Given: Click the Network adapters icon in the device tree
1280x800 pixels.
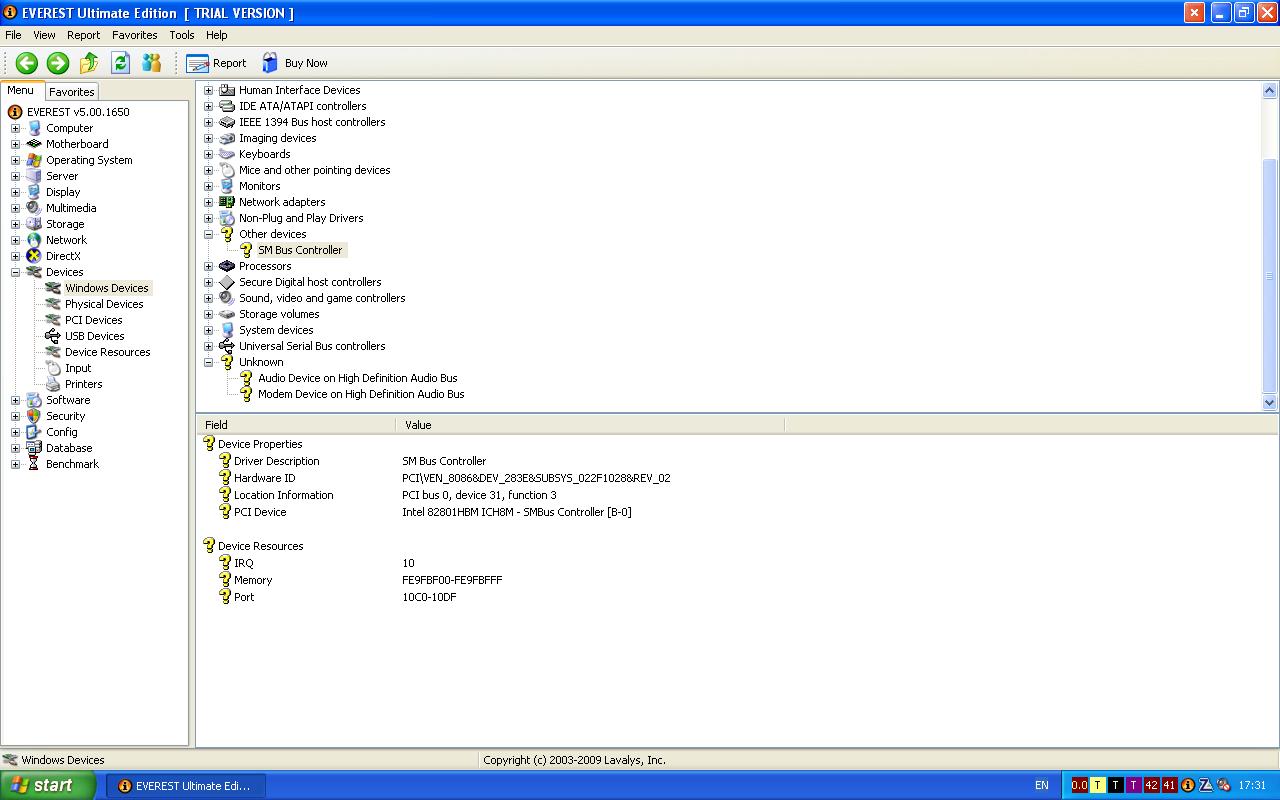Looking at the screenshot, I should click(227, 202).
